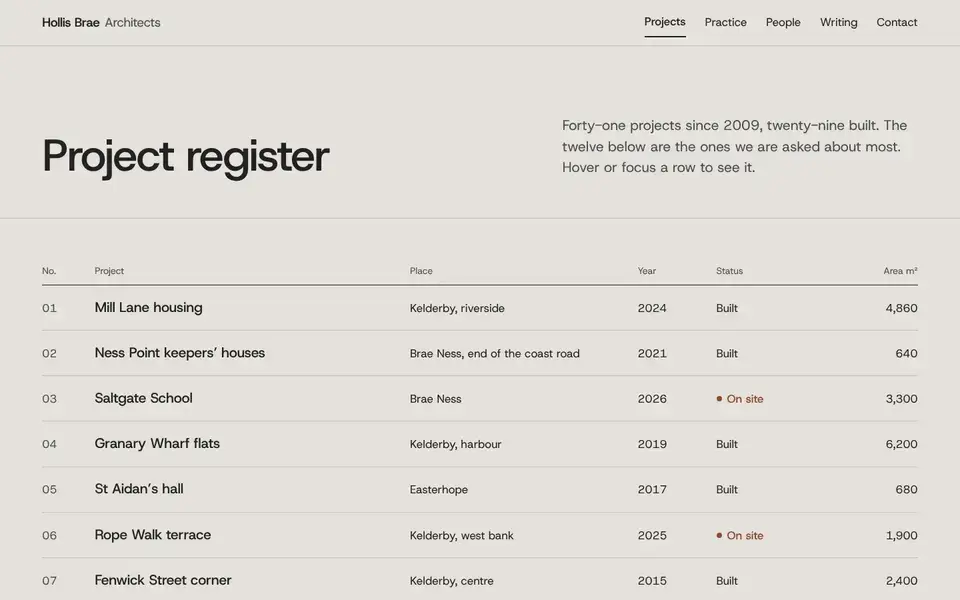
Task: Click Brae Ness, end of the coast road
Action: (x=495, y=353)
